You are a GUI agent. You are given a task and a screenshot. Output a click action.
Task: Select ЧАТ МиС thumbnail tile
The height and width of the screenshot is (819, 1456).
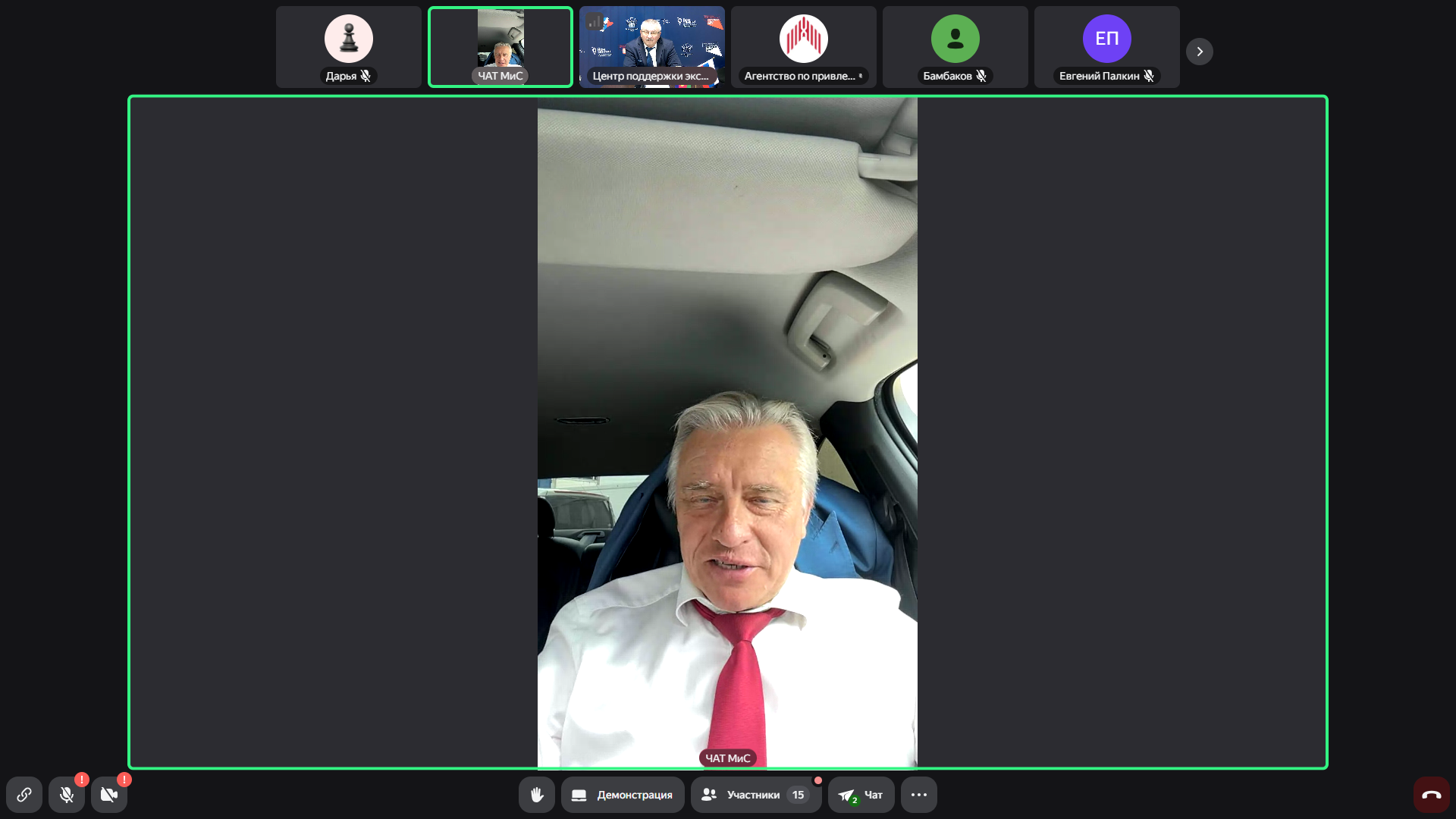pos(500,47)
